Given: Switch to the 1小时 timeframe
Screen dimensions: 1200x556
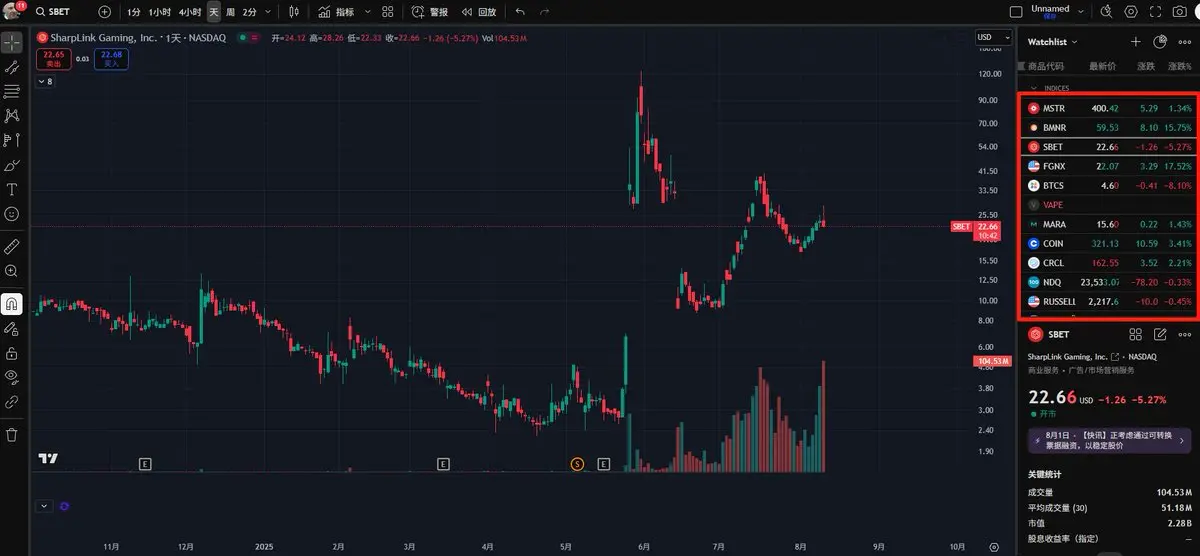Looking at the screenshot, I should [x=160, y=12].
